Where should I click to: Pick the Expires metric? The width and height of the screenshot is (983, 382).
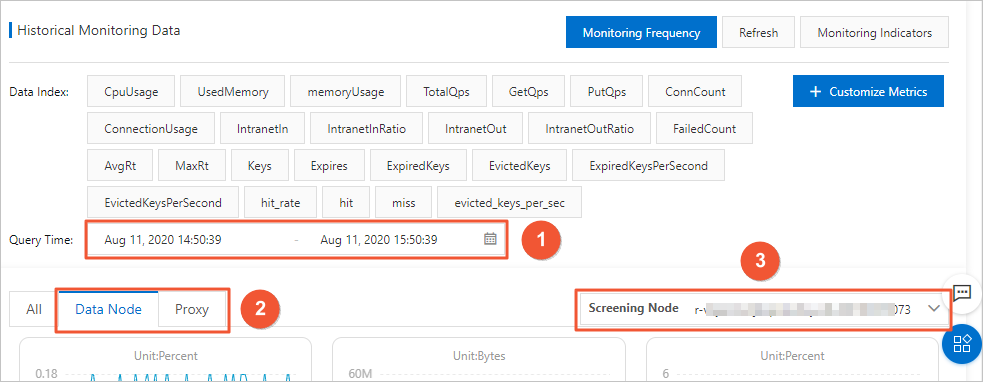329,166
